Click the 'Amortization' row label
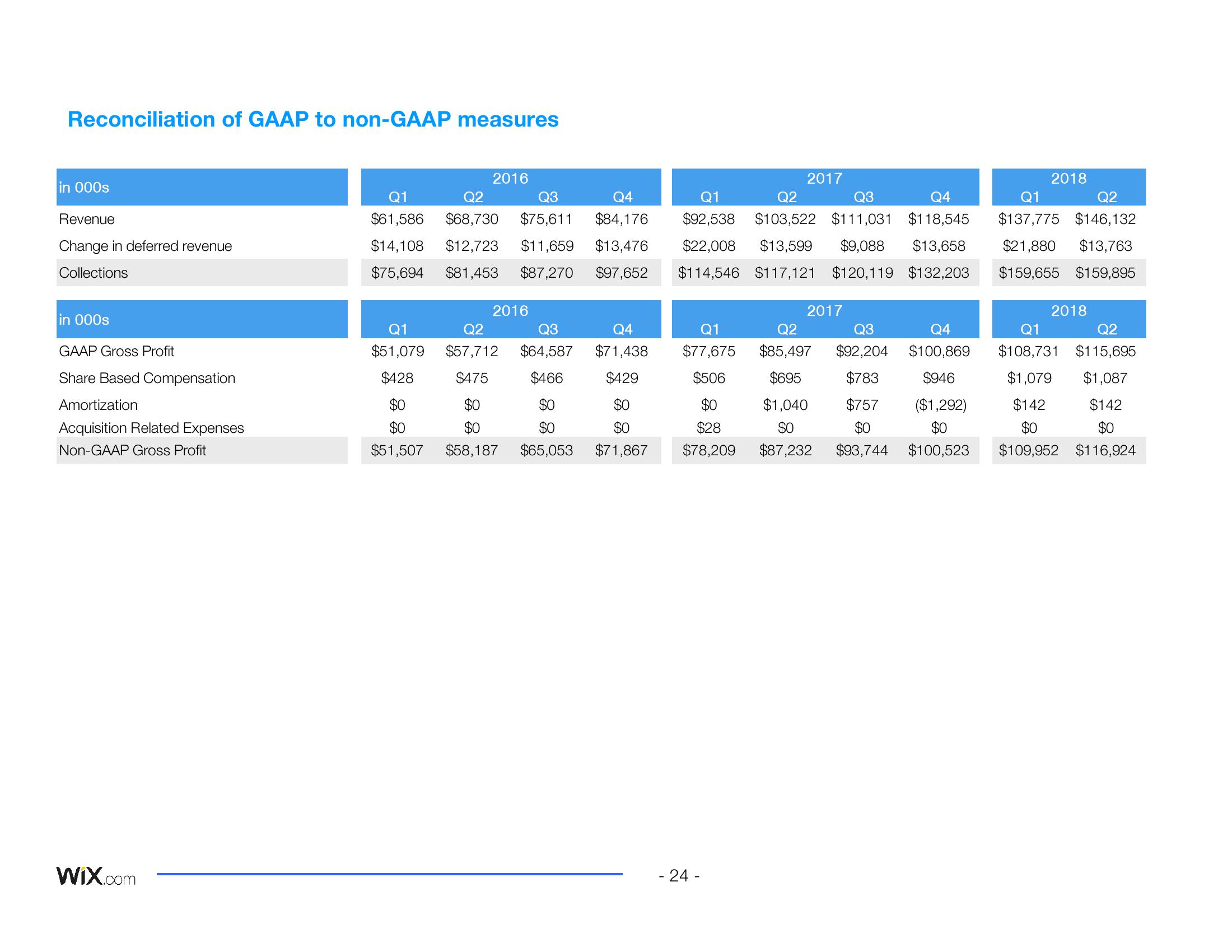Screen dimensions: 1232x952 (x=98, y=405)
